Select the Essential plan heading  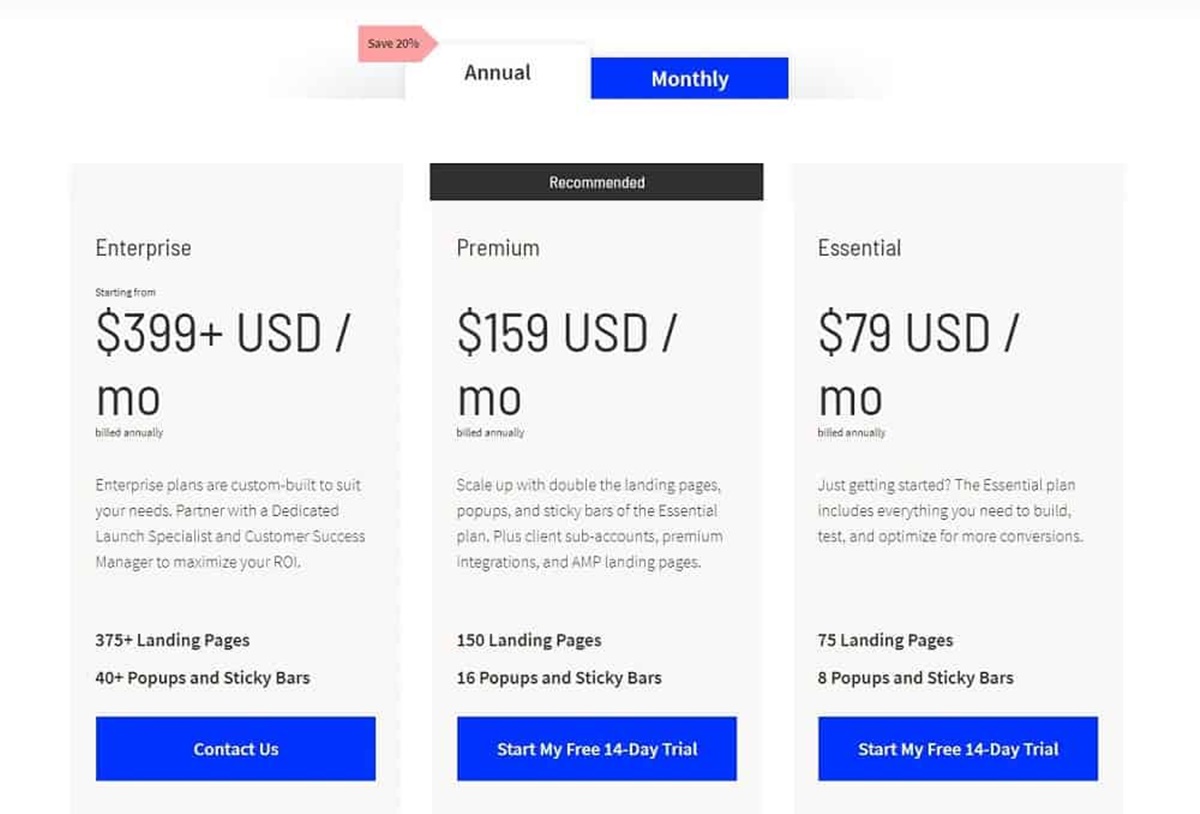tap(859, 248)
